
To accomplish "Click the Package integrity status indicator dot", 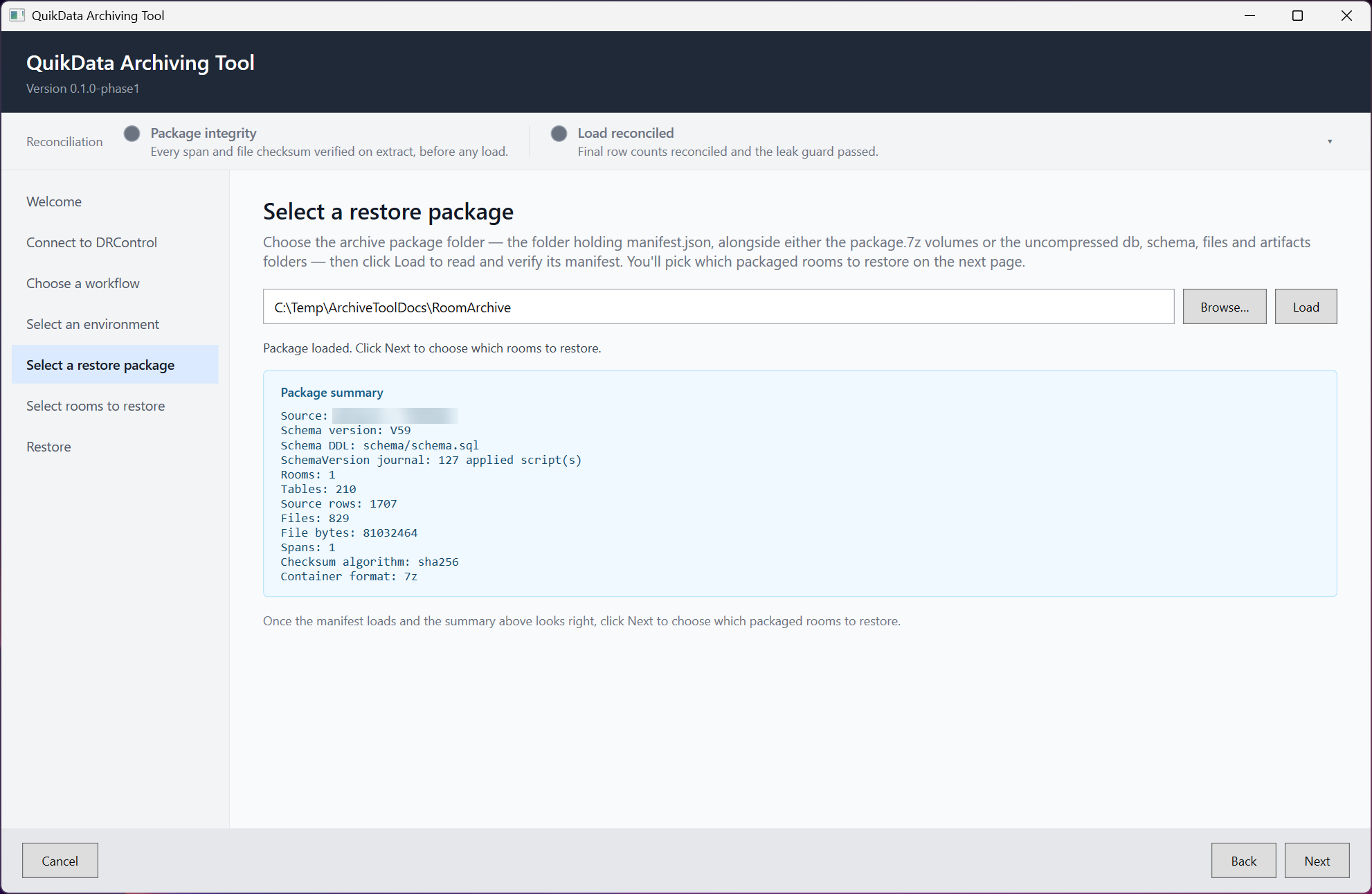I will (x=132, y=133).
